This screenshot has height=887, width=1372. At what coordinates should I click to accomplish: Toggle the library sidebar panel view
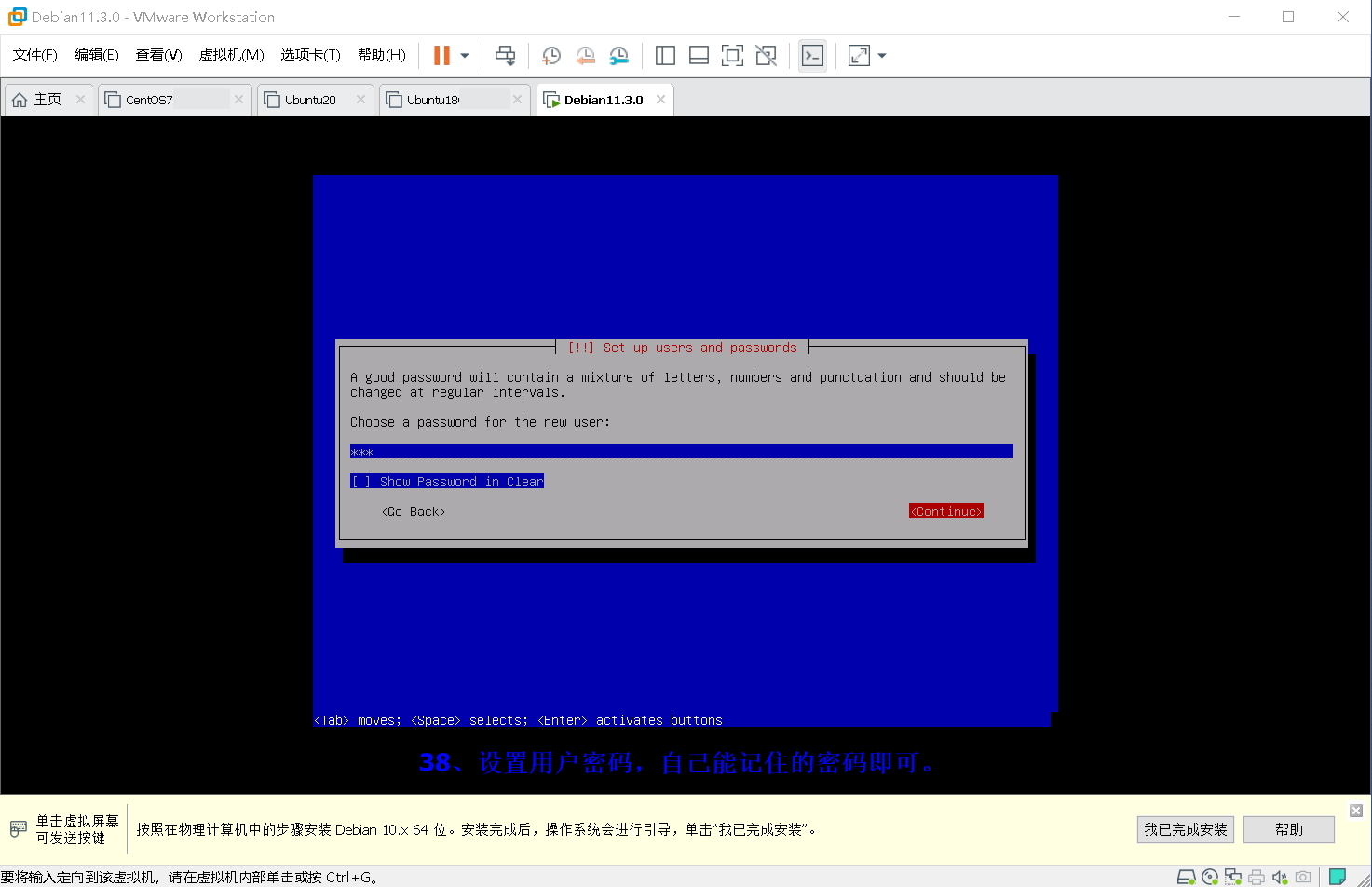click(665, 56)
